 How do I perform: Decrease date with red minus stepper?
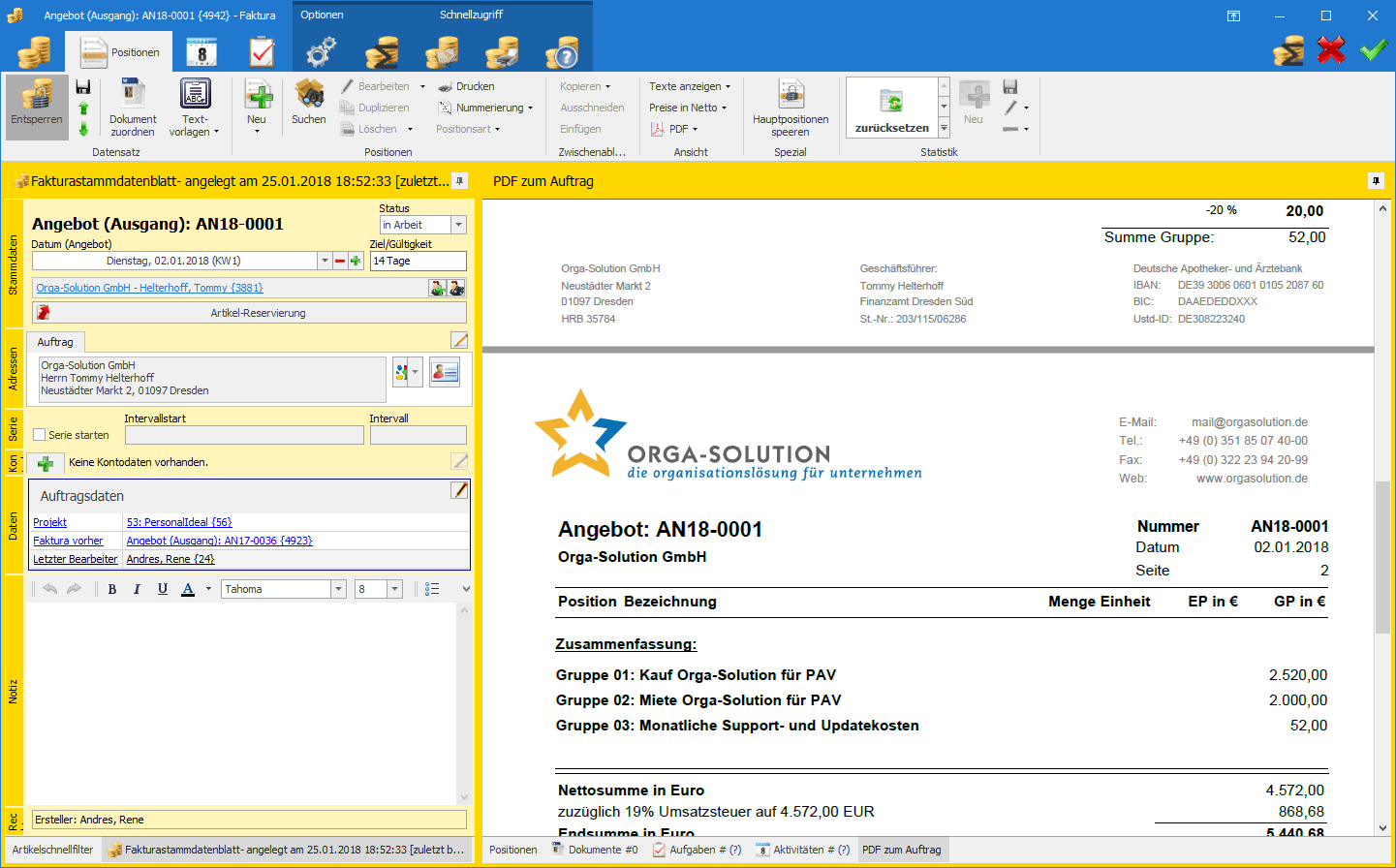[x=340, y=261]
